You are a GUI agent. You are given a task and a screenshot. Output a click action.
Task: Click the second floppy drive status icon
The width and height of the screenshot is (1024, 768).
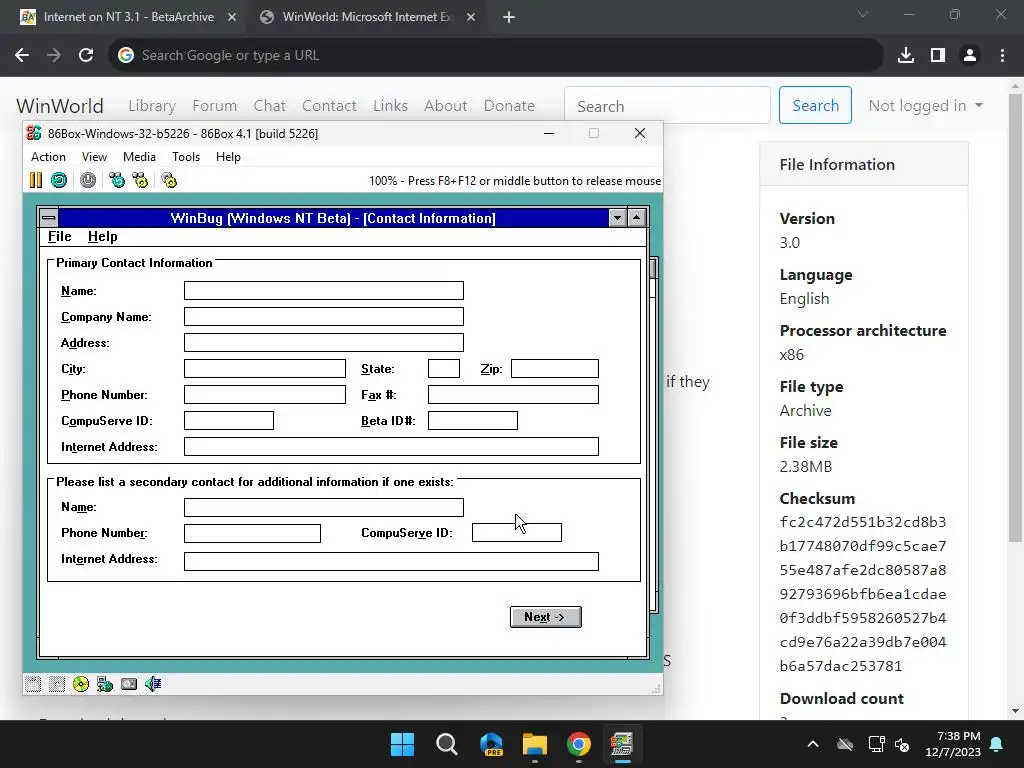(57, 684)
